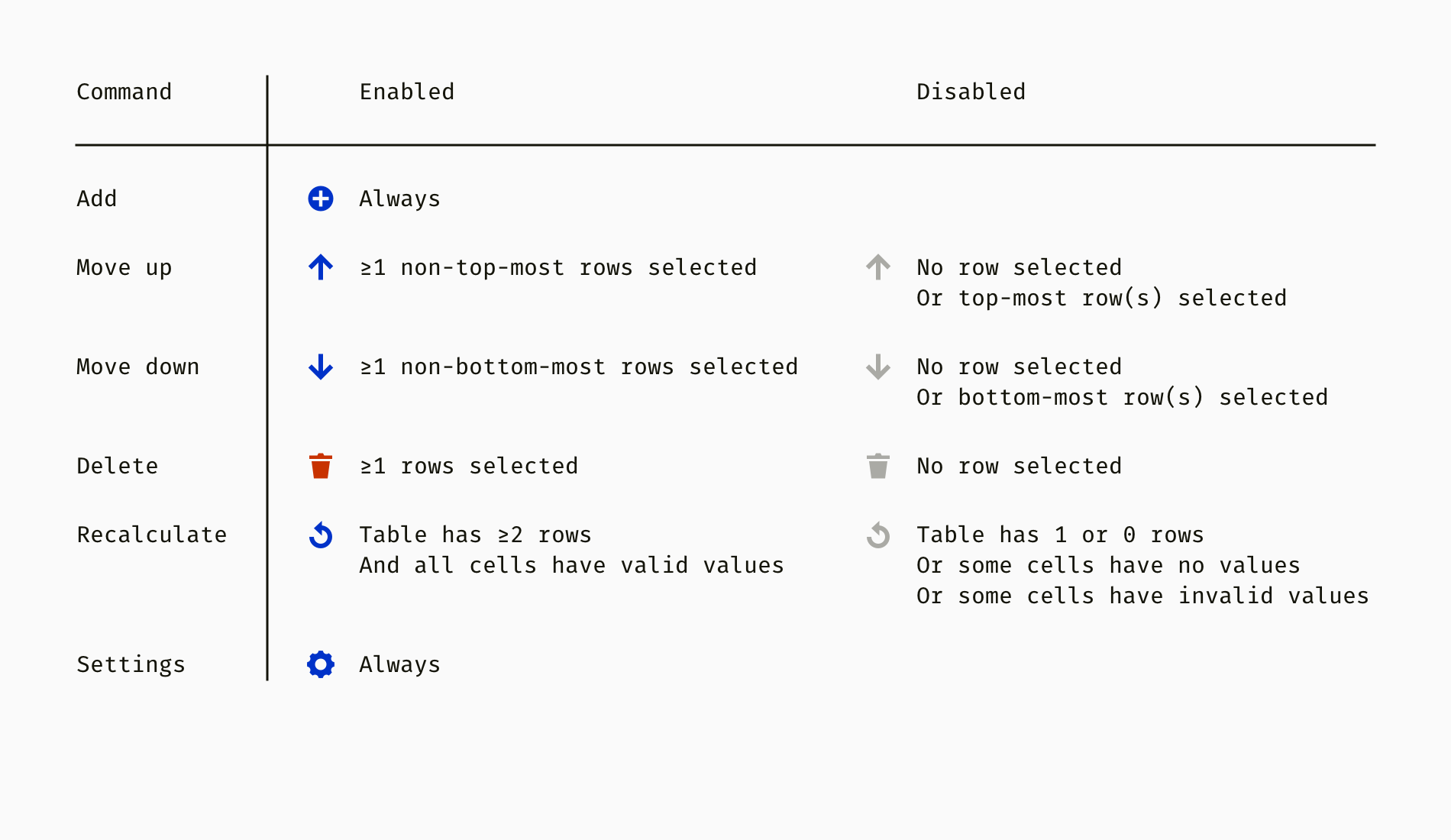The height and width of the screenshot is (840, 1451).
Task: Click 'And all cells have valid values' text
Action: (572, 565)
